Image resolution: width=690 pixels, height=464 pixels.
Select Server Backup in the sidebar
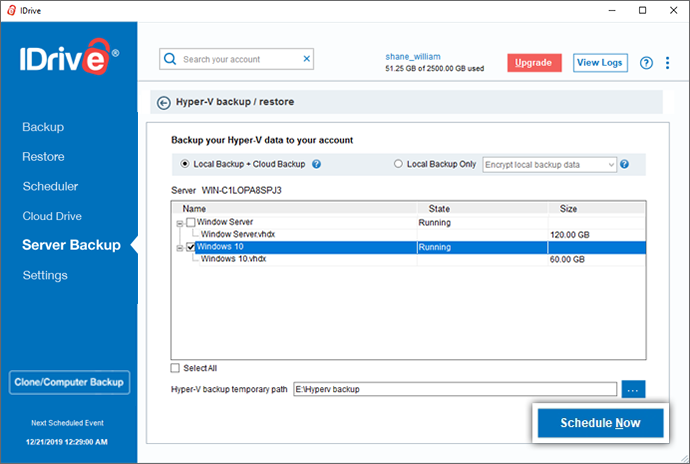tap(71, 245)
